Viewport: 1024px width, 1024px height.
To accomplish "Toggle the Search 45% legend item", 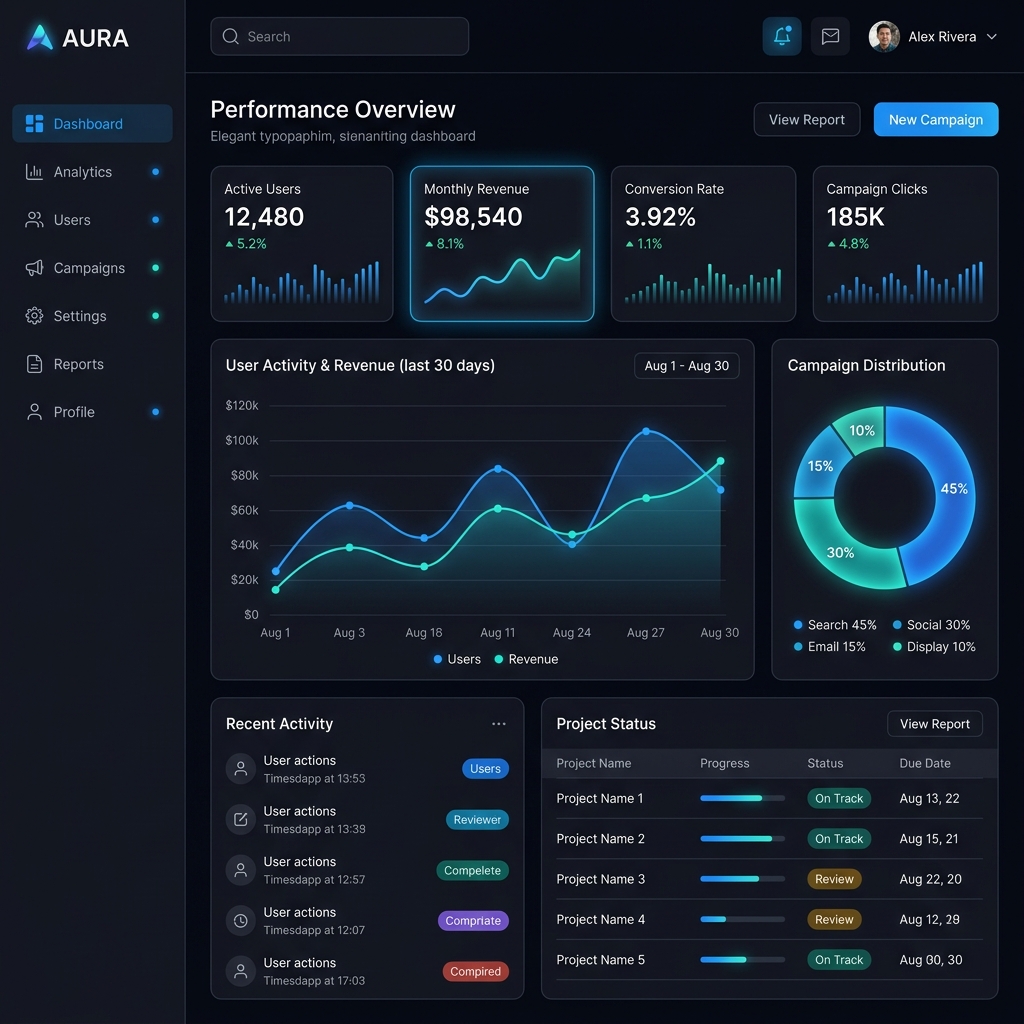I will click(835, 625).
